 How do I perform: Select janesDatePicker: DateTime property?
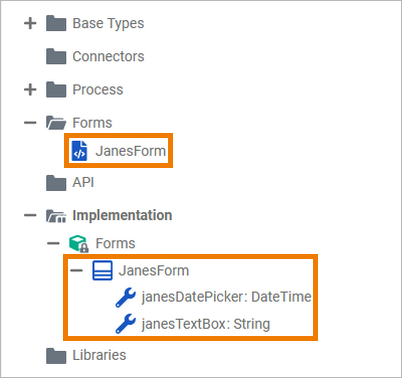coord(226,297)
